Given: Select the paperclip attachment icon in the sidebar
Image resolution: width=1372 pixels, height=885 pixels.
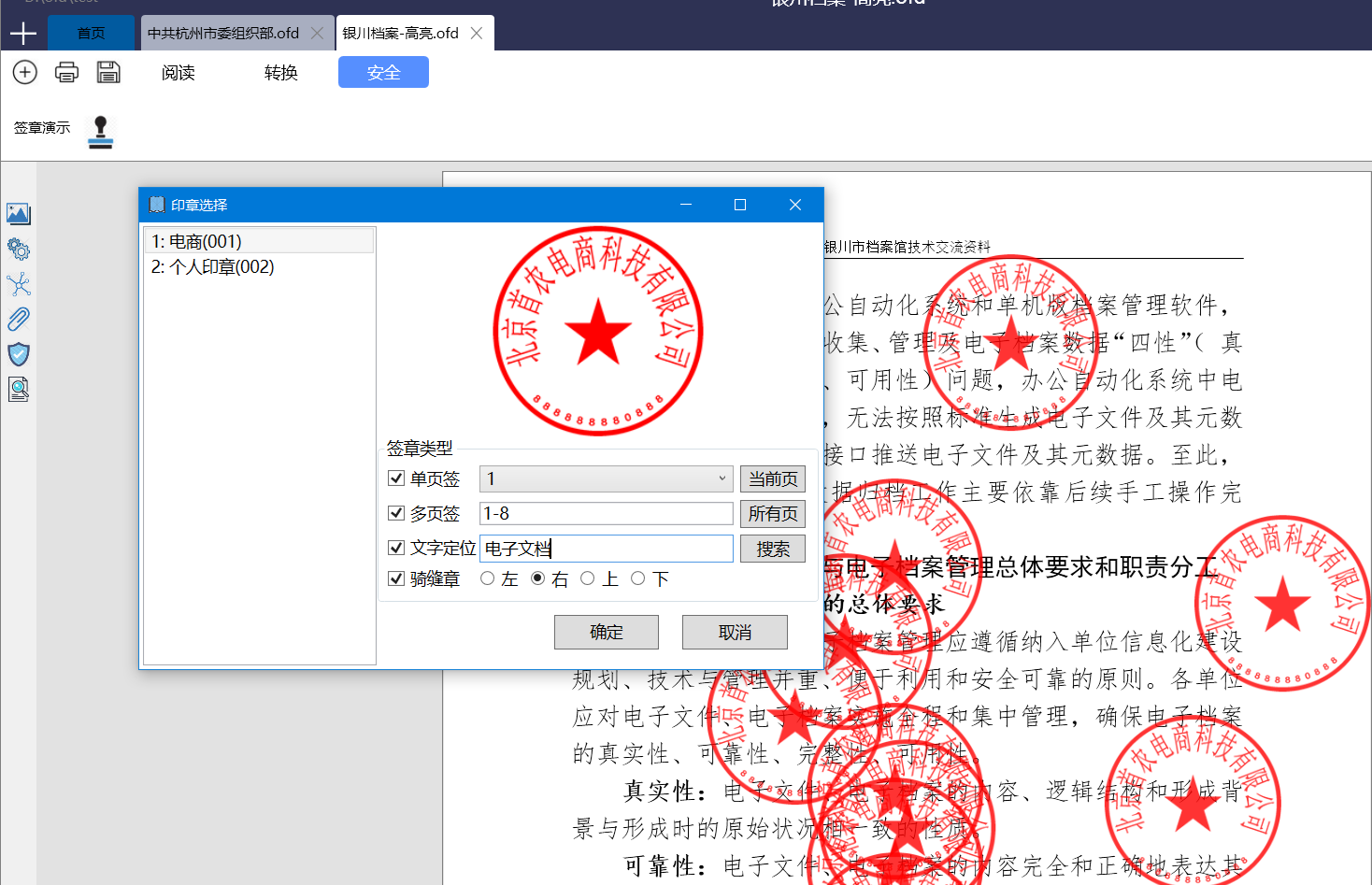Looking at the screenshot, I should click(x=19, y=319).
